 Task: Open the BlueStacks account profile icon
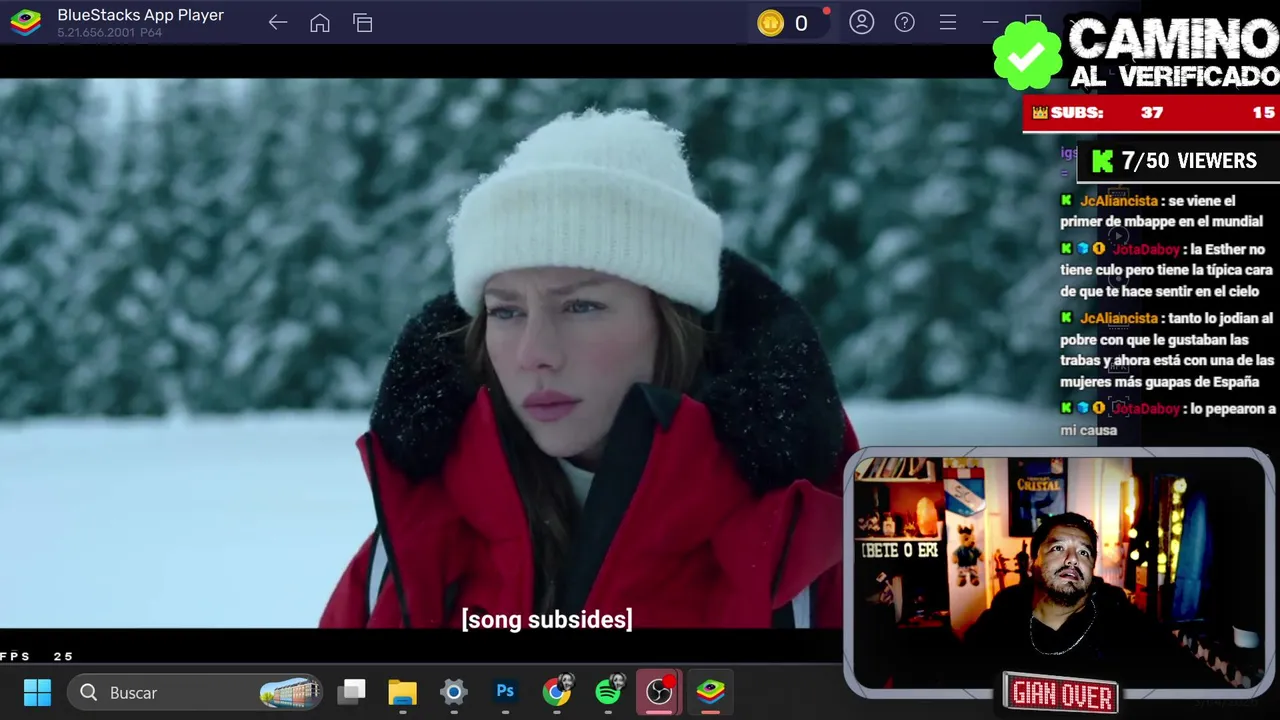(x=862, y=23)
